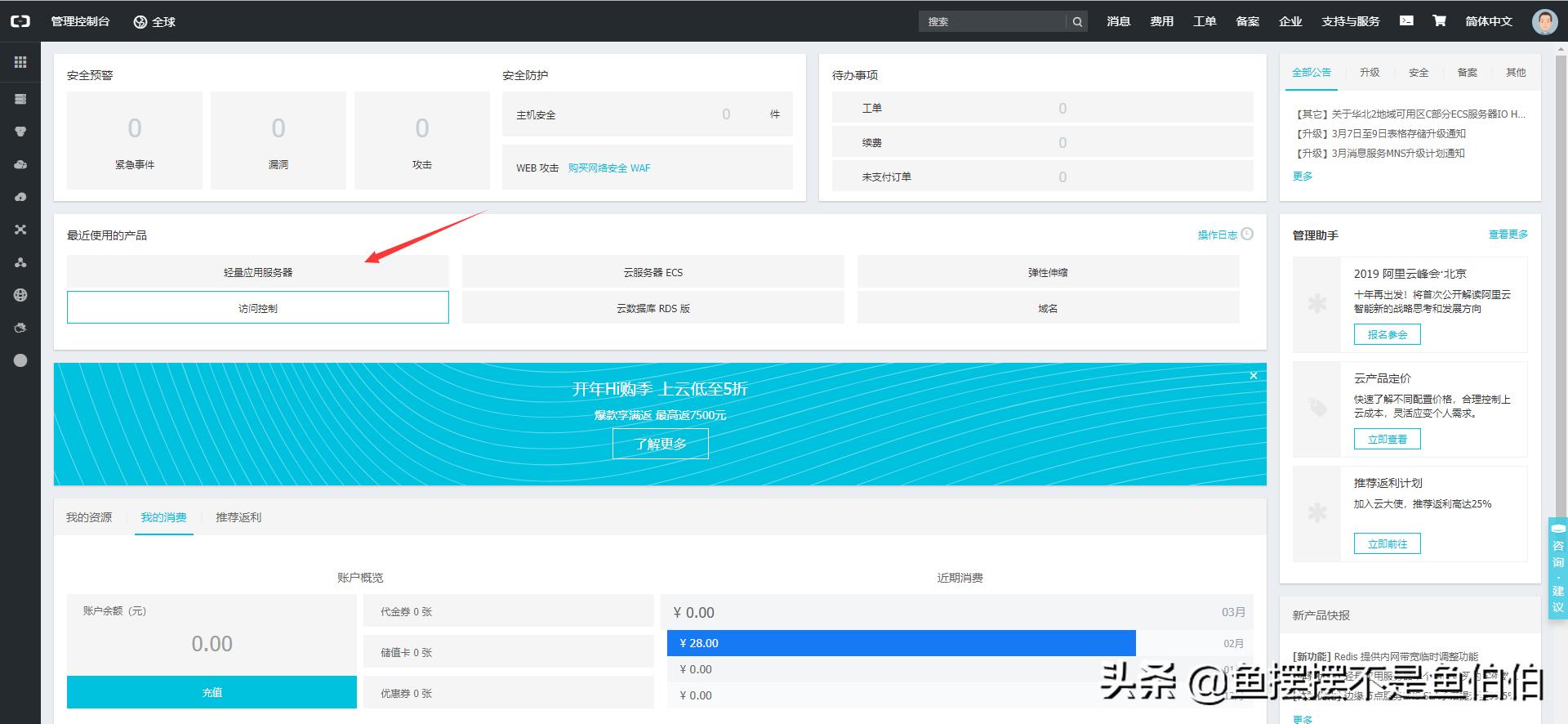Open 域名 product

pos(1048,308)
